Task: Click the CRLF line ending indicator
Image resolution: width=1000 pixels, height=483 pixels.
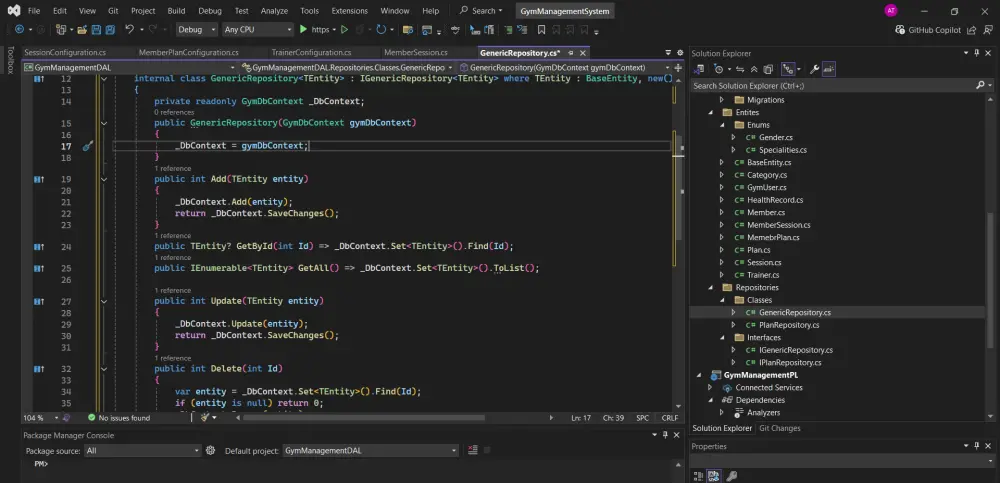Action: 670,418
